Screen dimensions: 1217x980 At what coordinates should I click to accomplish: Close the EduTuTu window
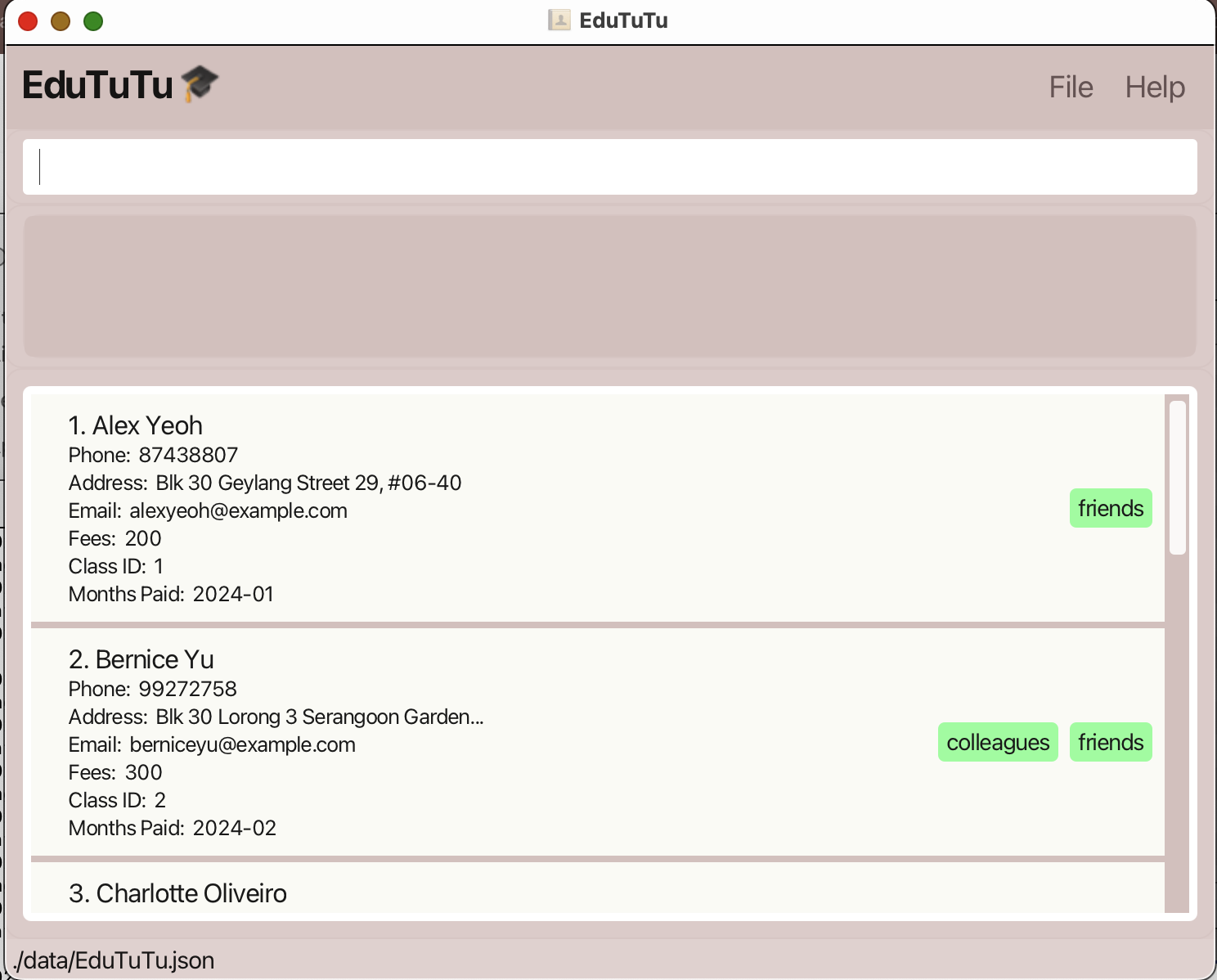pyautogui.click(x=28, y=20)
